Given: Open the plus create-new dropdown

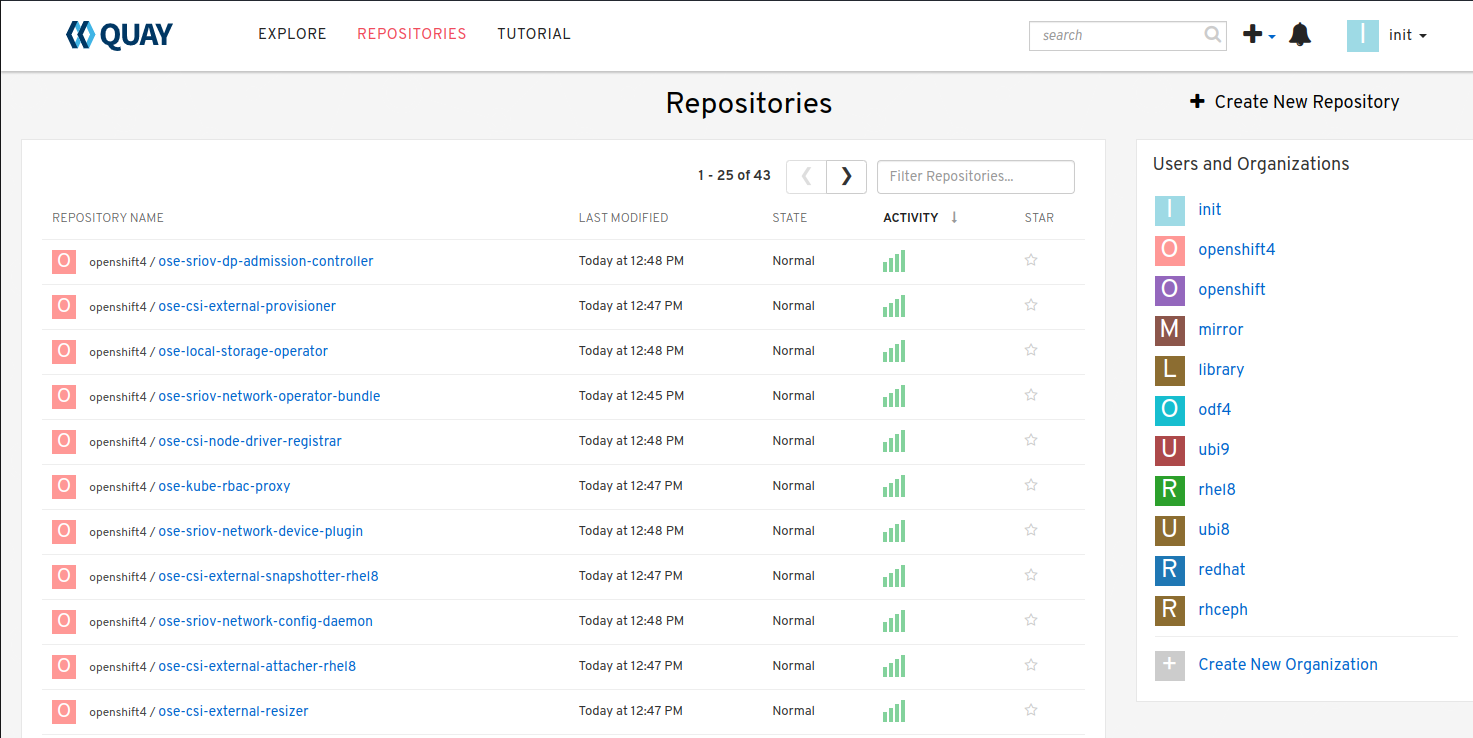Looking at the screenshot, I should (x=1258, y=35).
